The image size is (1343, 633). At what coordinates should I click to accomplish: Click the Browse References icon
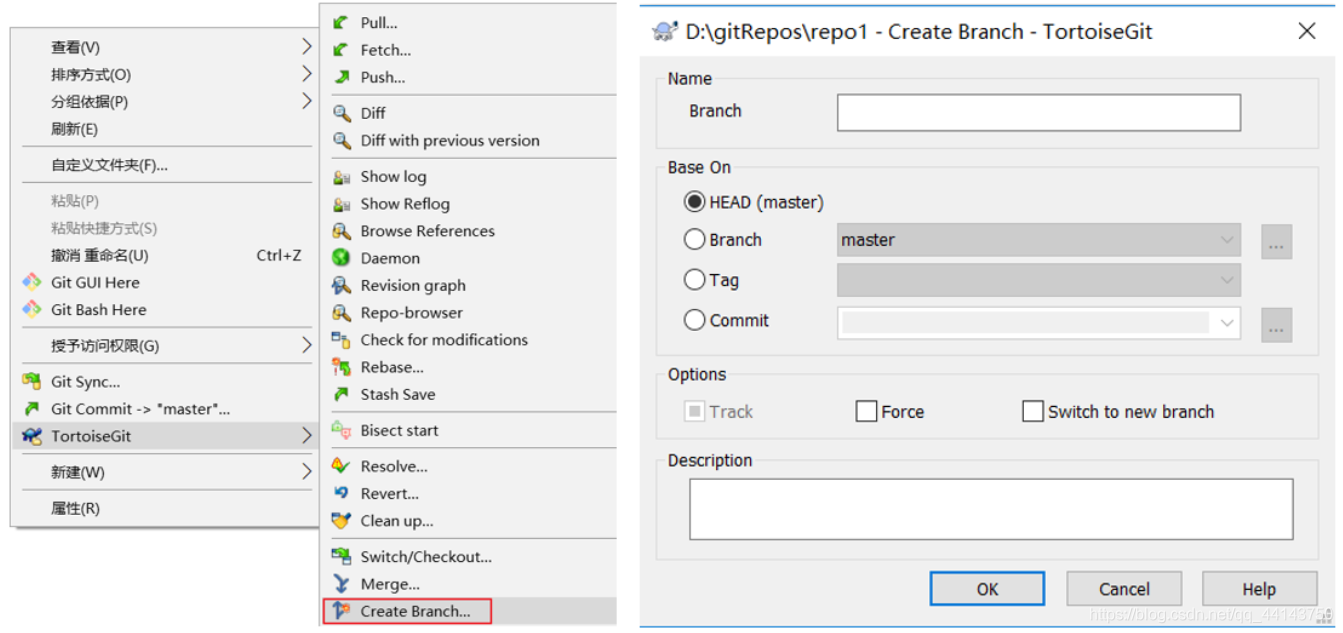(x=342, y=230)
